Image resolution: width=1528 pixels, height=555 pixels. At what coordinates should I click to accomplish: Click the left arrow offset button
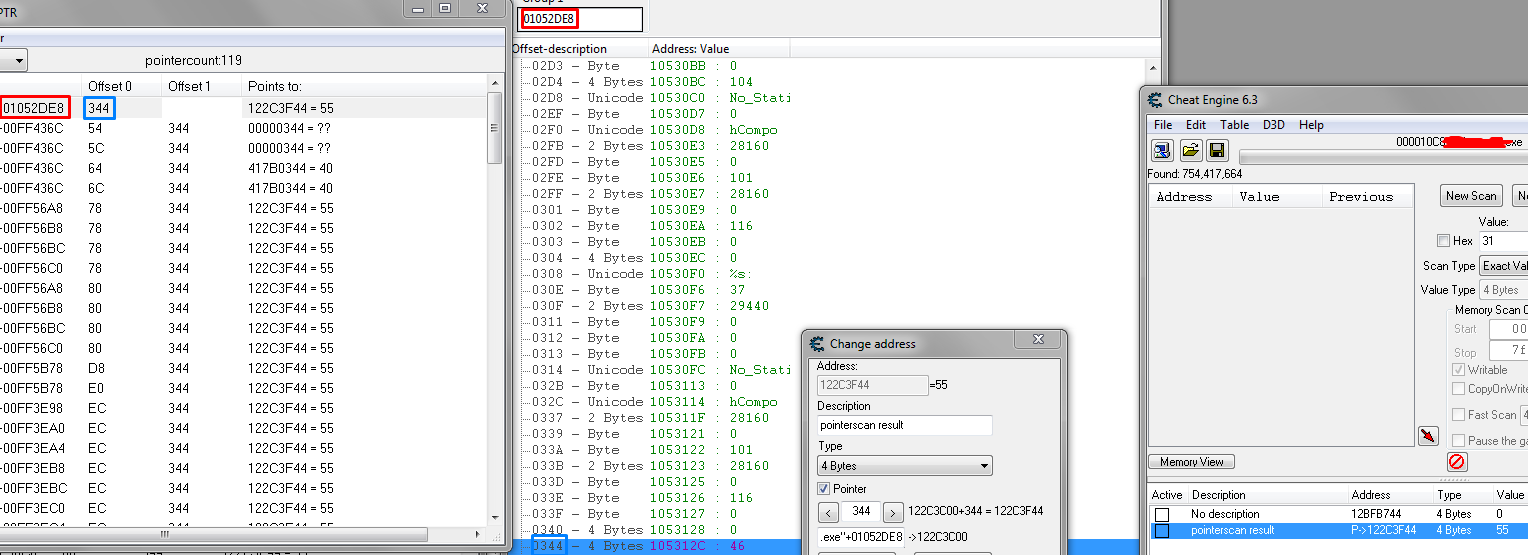click(x=827, y=512)
